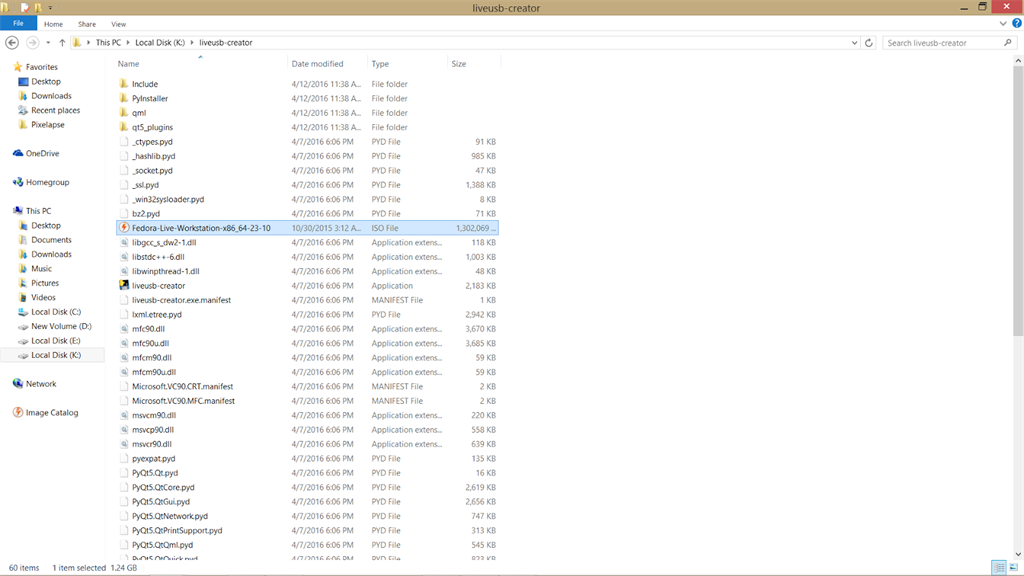Open Help question mark icon
Screen dimensions: 1024x576
(x=1017, y=24)
